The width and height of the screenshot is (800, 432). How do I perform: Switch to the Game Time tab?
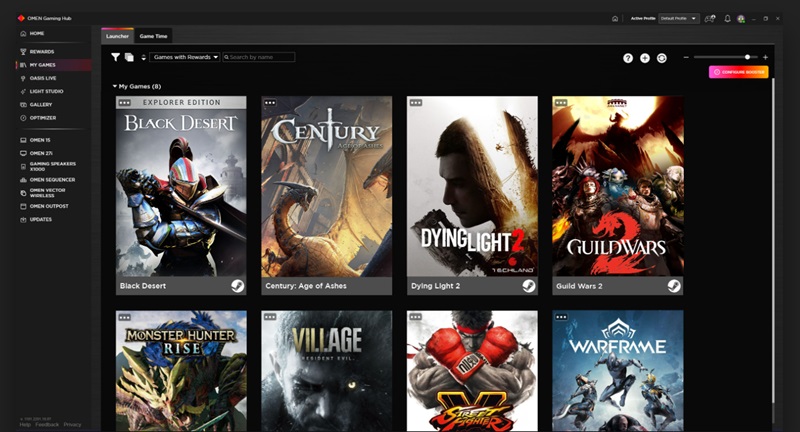(x=153, y=36)
